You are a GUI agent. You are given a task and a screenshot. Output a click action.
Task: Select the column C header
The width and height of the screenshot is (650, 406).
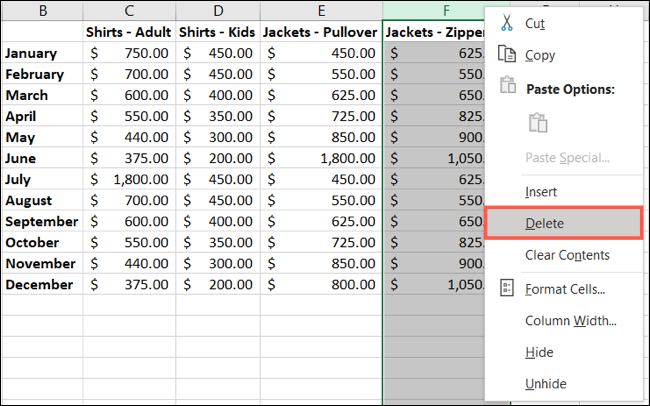point(130,10)
